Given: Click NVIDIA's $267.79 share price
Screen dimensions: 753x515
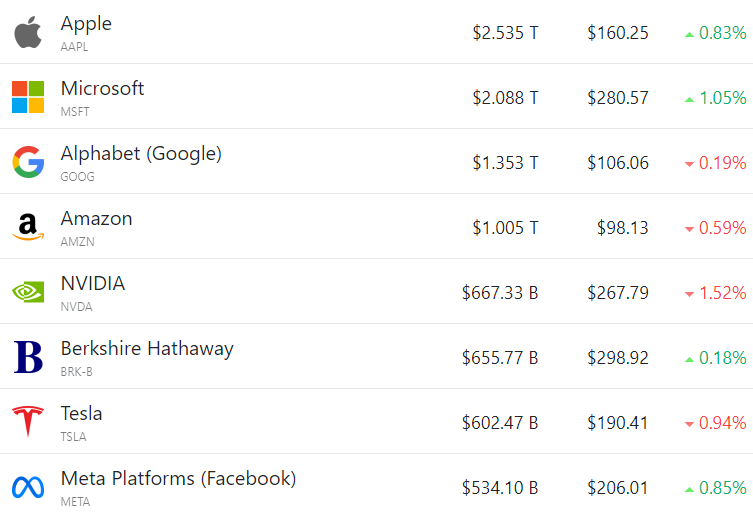Looking at the screenshot, I should 618,293.
